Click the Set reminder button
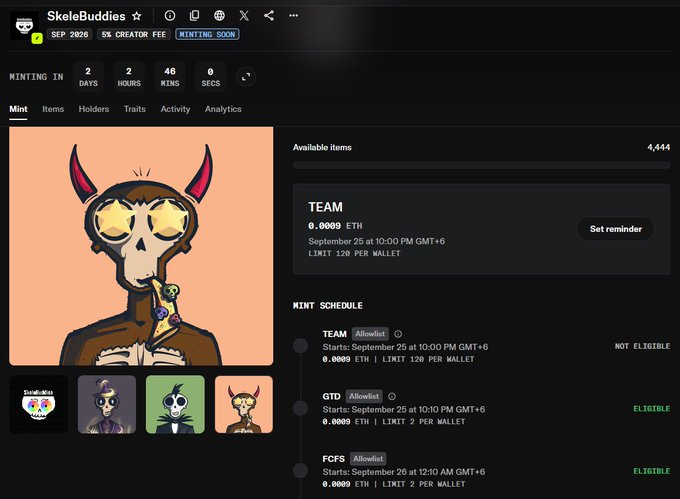 (x=615, y=229)
